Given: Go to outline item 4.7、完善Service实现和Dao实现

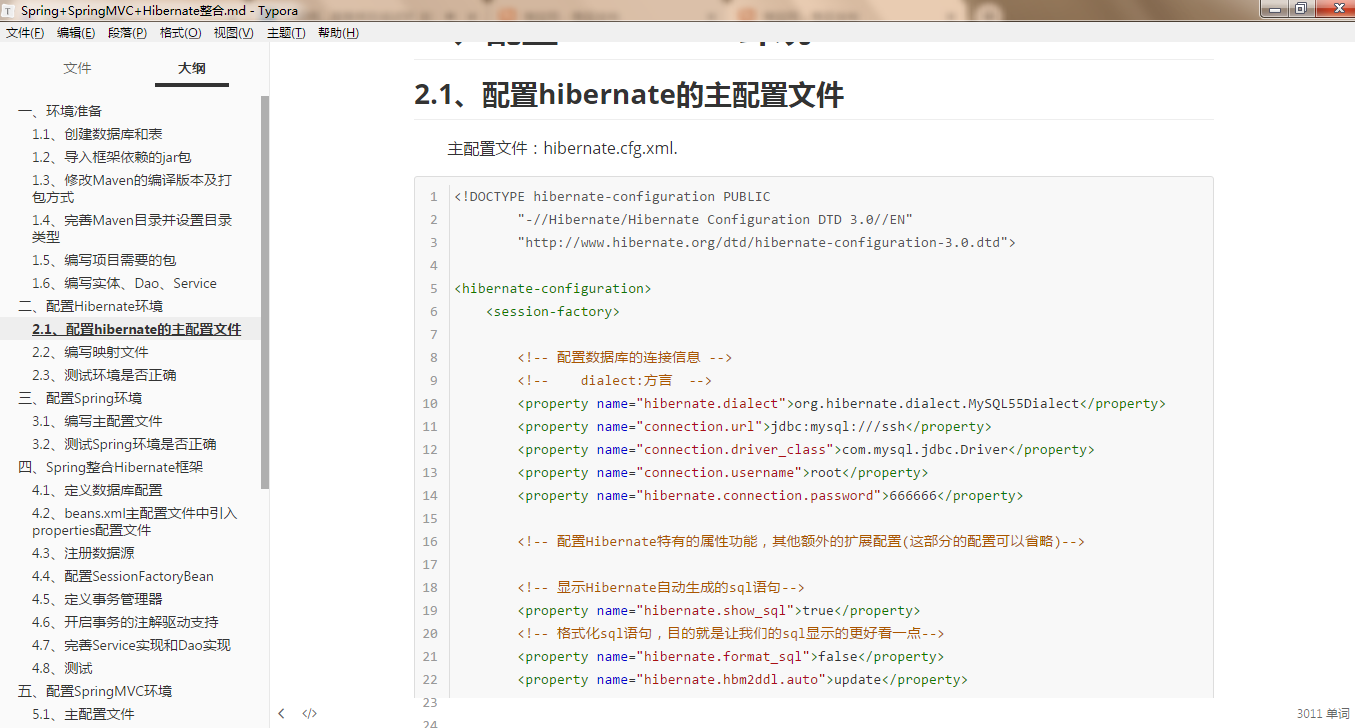Looking at the screenshot, I should (x=131, y=645).
